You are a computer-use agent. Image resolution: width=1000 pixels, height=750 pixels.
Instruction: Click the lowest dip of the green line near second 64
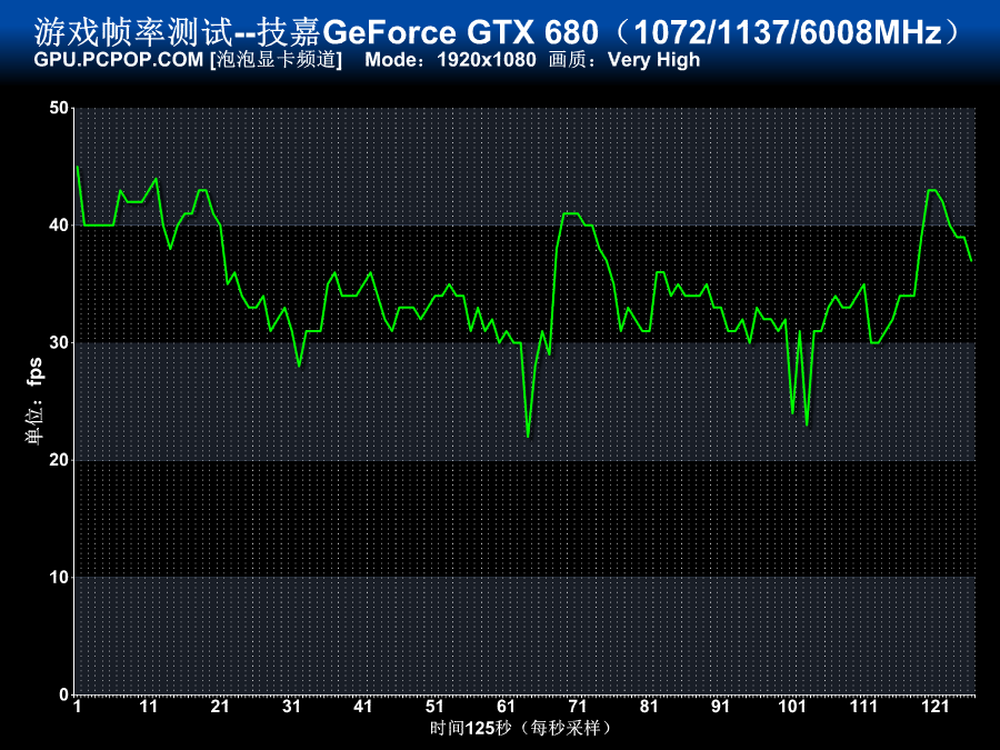[x=528, y=436]
